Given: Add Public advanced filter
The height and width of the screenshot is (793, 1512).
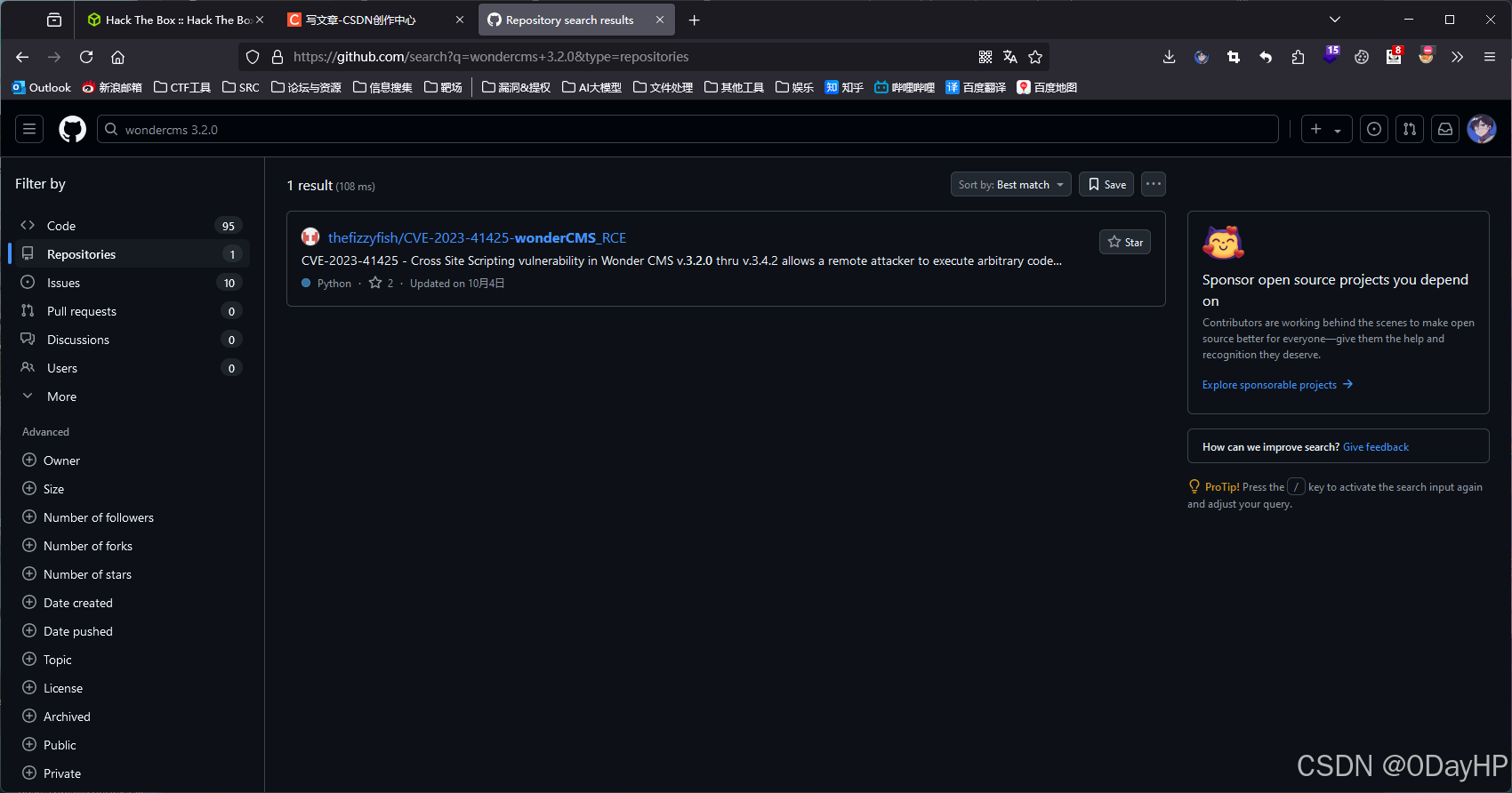Looking at the screenshot, I should (49, 745).
